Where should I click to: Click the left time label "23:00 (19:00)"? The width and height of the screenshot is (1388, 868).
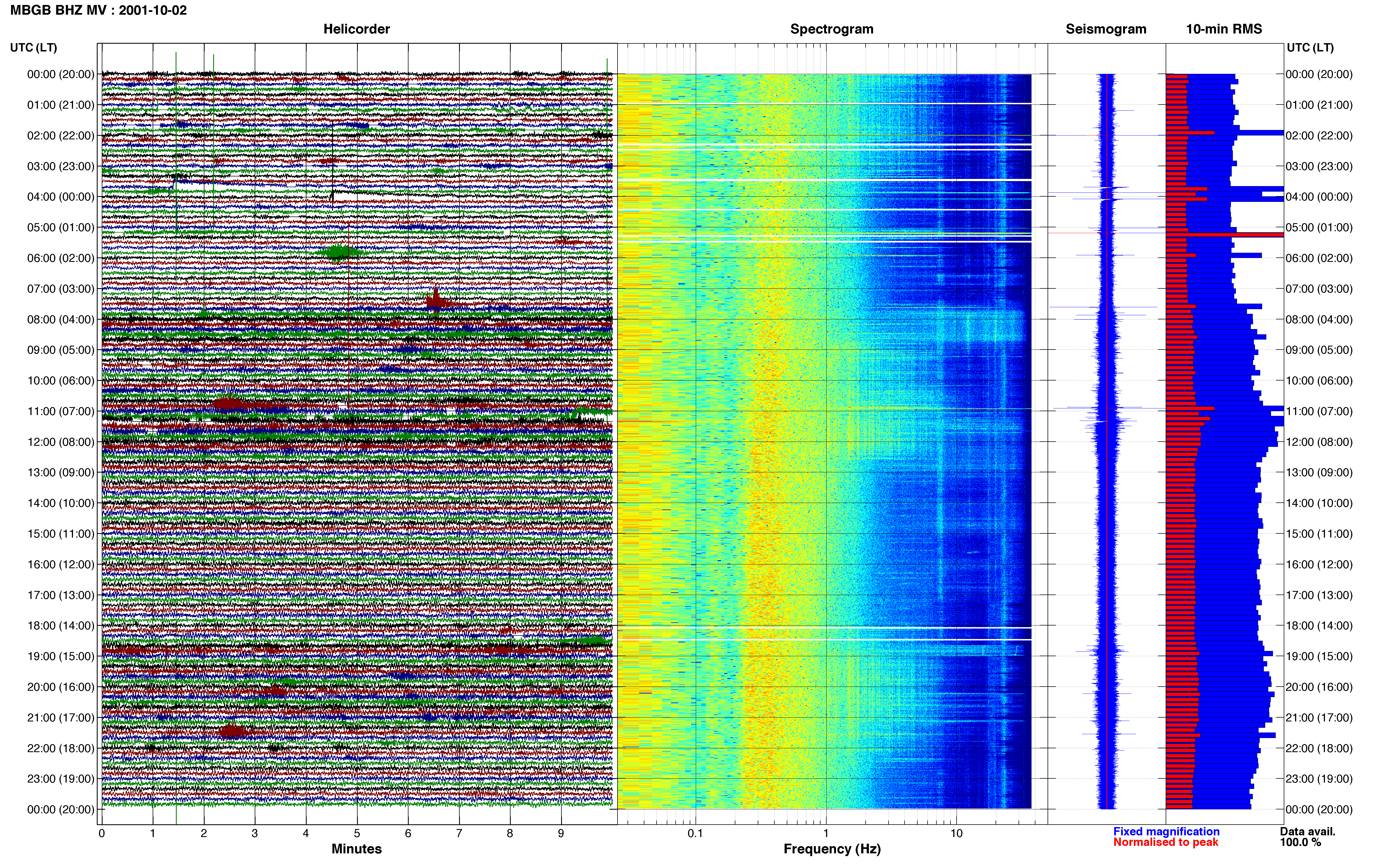(x=61, y=778)
